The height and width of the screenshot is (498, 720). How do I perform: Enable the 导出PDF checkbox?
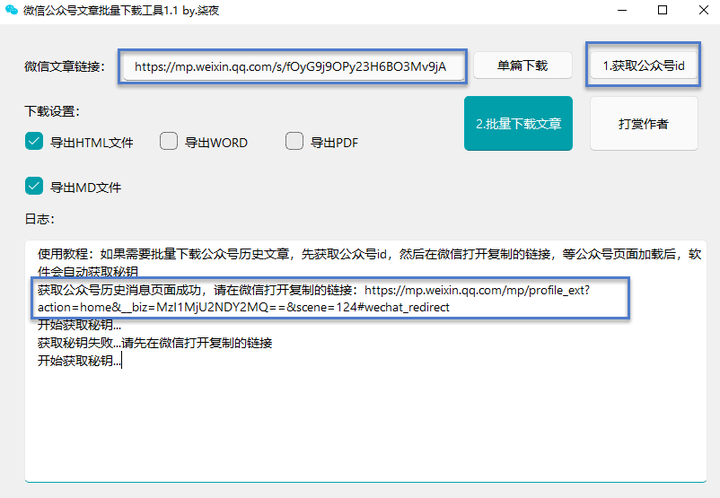click(294, 141)
